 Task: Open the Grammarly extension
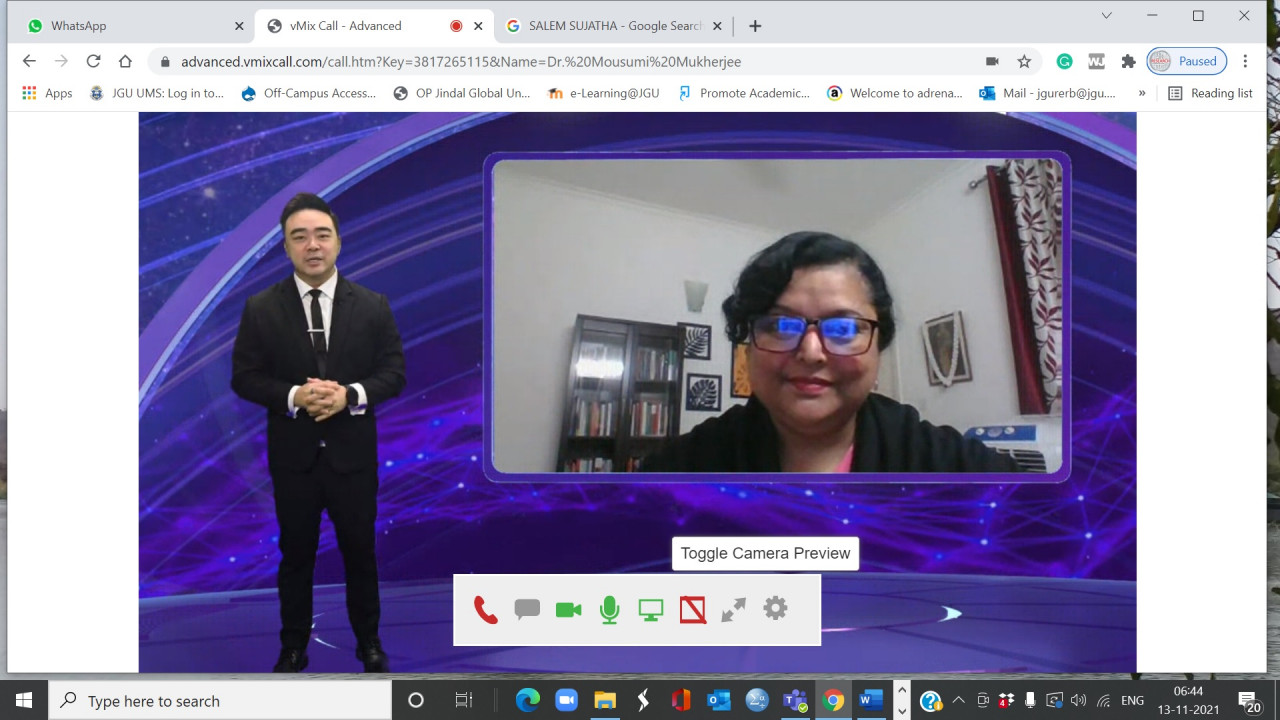(x=1065, y=61)
